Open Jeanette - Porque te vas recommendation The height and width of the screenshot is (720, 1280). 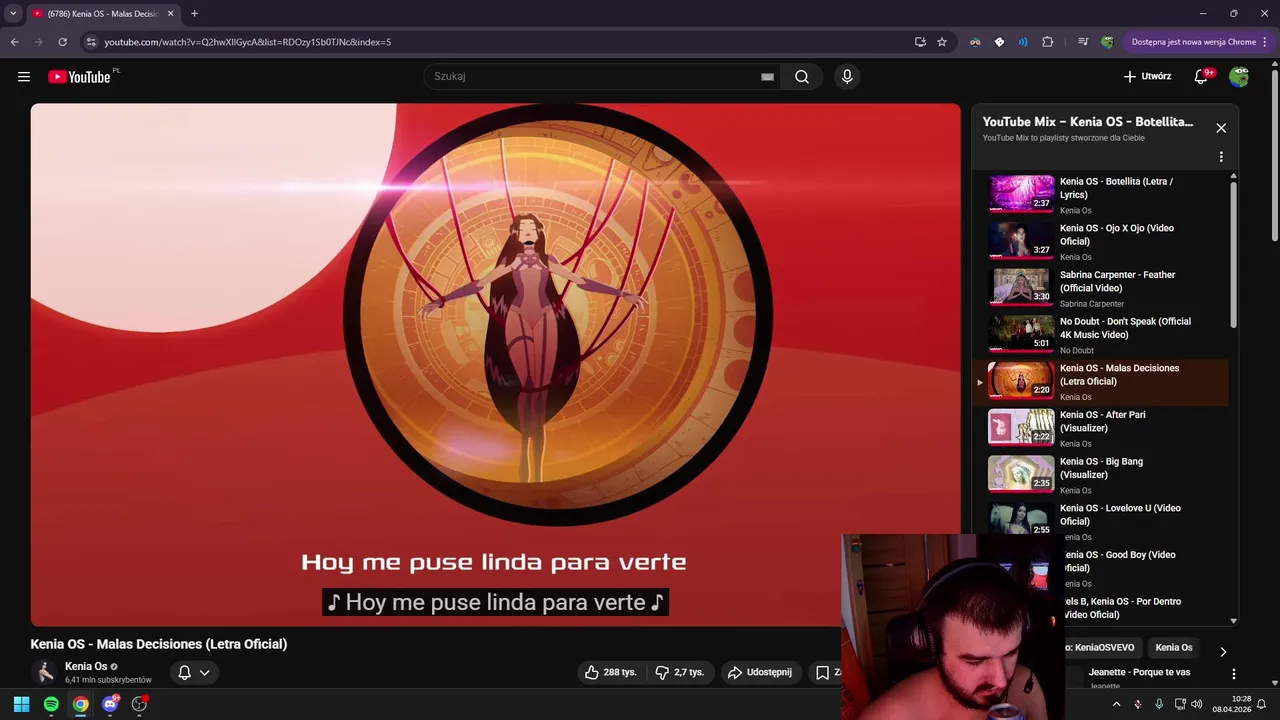tap(1140, 673)
